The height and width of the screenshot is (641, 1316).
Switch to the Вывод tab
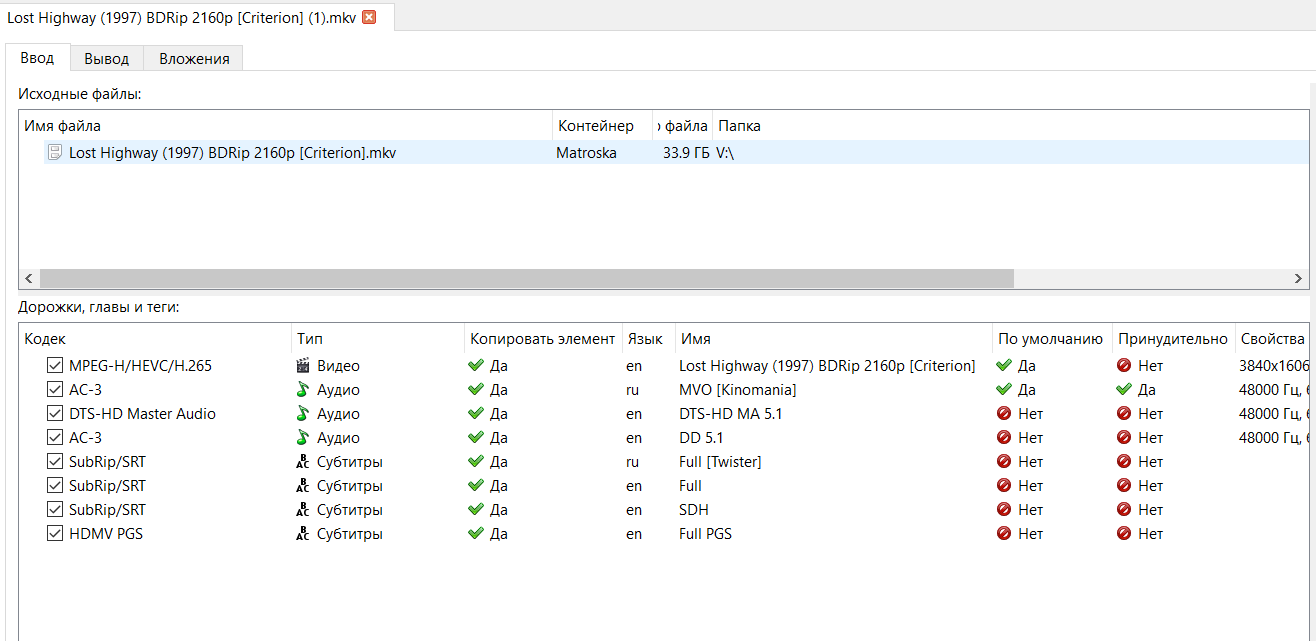(x=106, y=58)
